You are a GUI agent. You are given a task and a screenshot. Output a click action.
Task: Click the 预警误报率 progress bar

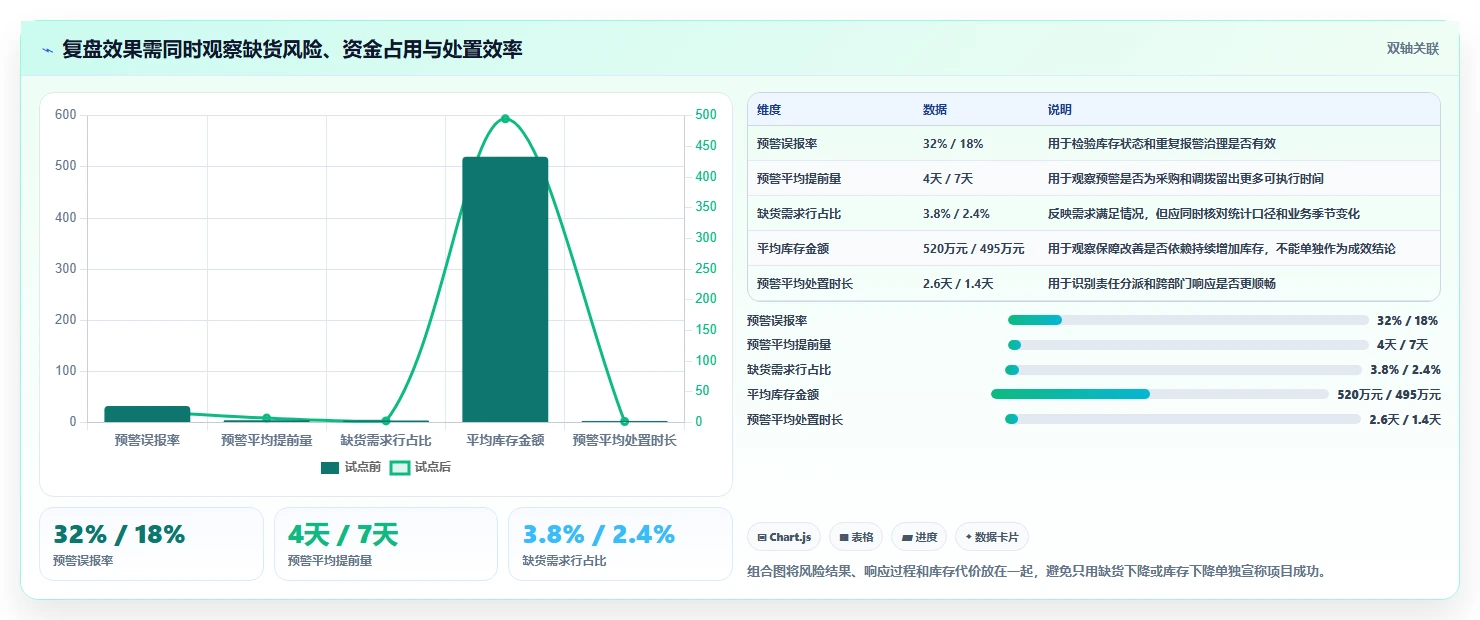coord(1188,320)
